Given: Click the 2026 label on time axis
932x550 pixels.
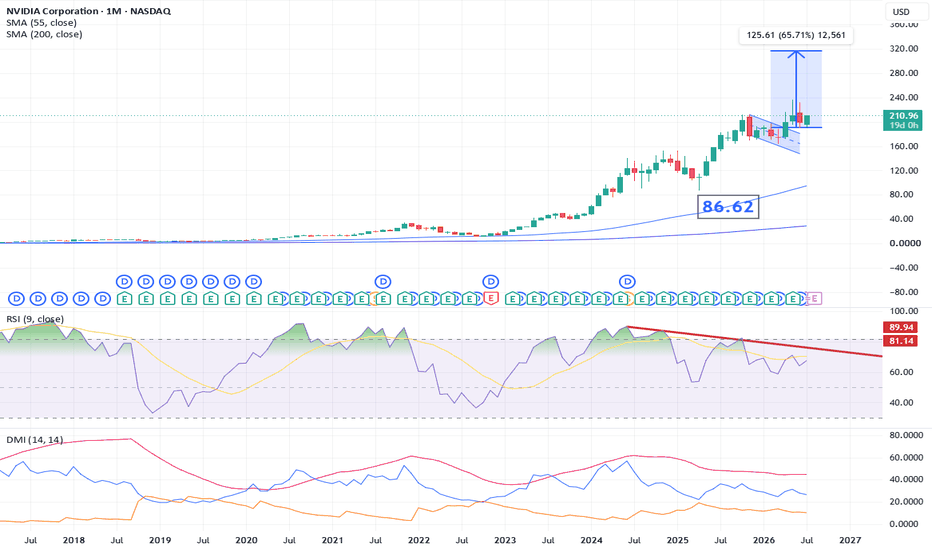Looking at the screenshot, I should point(764,540).
